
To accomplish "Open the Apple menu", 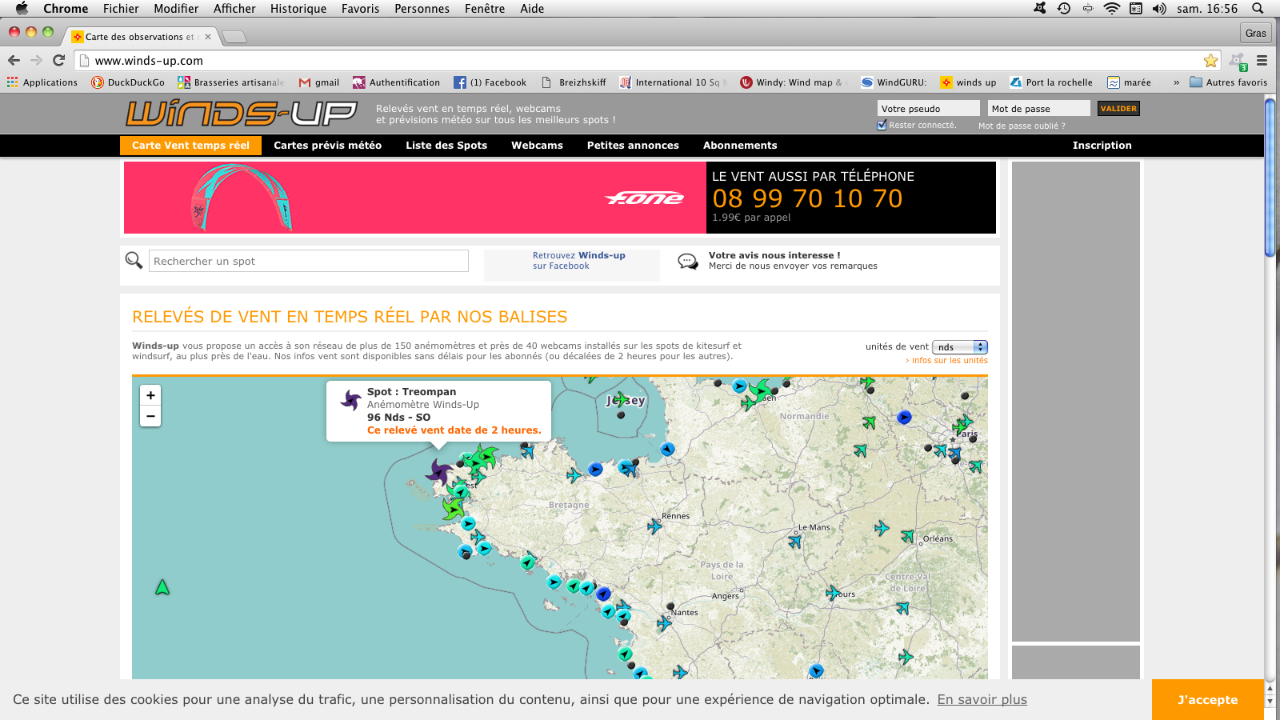I will (x=21, y=8).
